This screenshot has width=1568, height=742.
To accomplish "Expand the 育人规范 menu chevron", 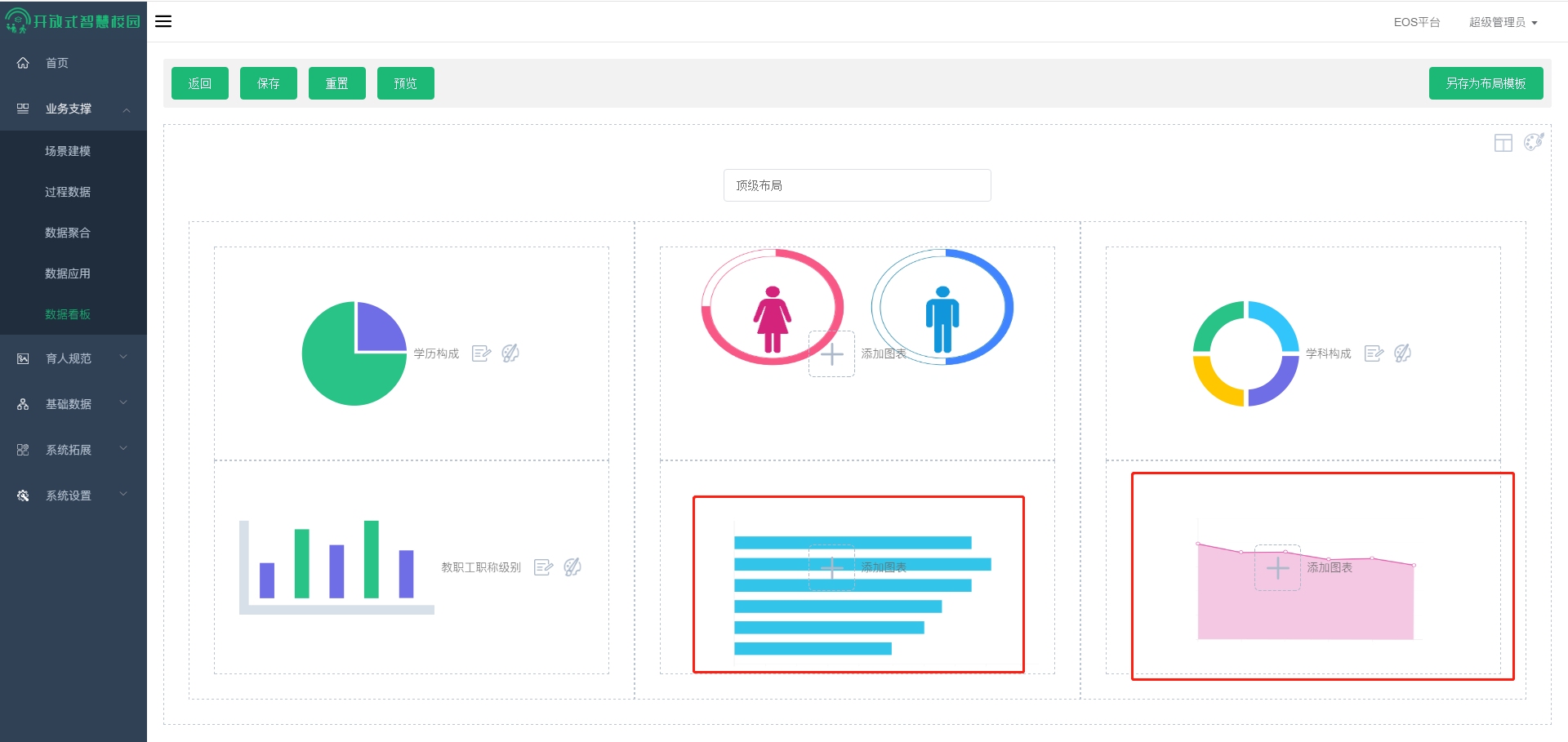I will coord(123,357).
